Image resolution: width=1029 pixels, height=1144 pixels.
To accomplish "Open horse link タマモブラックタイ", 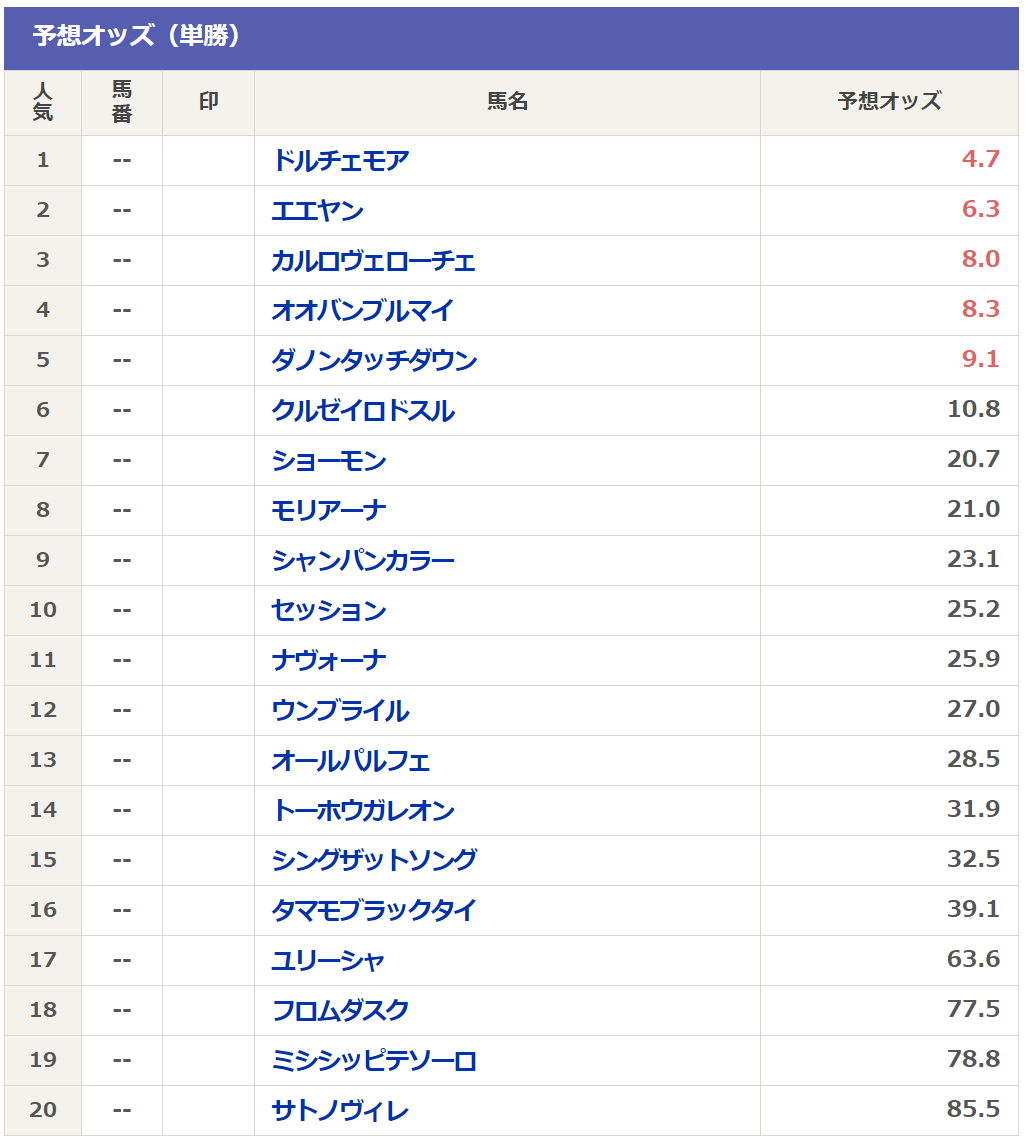I will (374, 911).
